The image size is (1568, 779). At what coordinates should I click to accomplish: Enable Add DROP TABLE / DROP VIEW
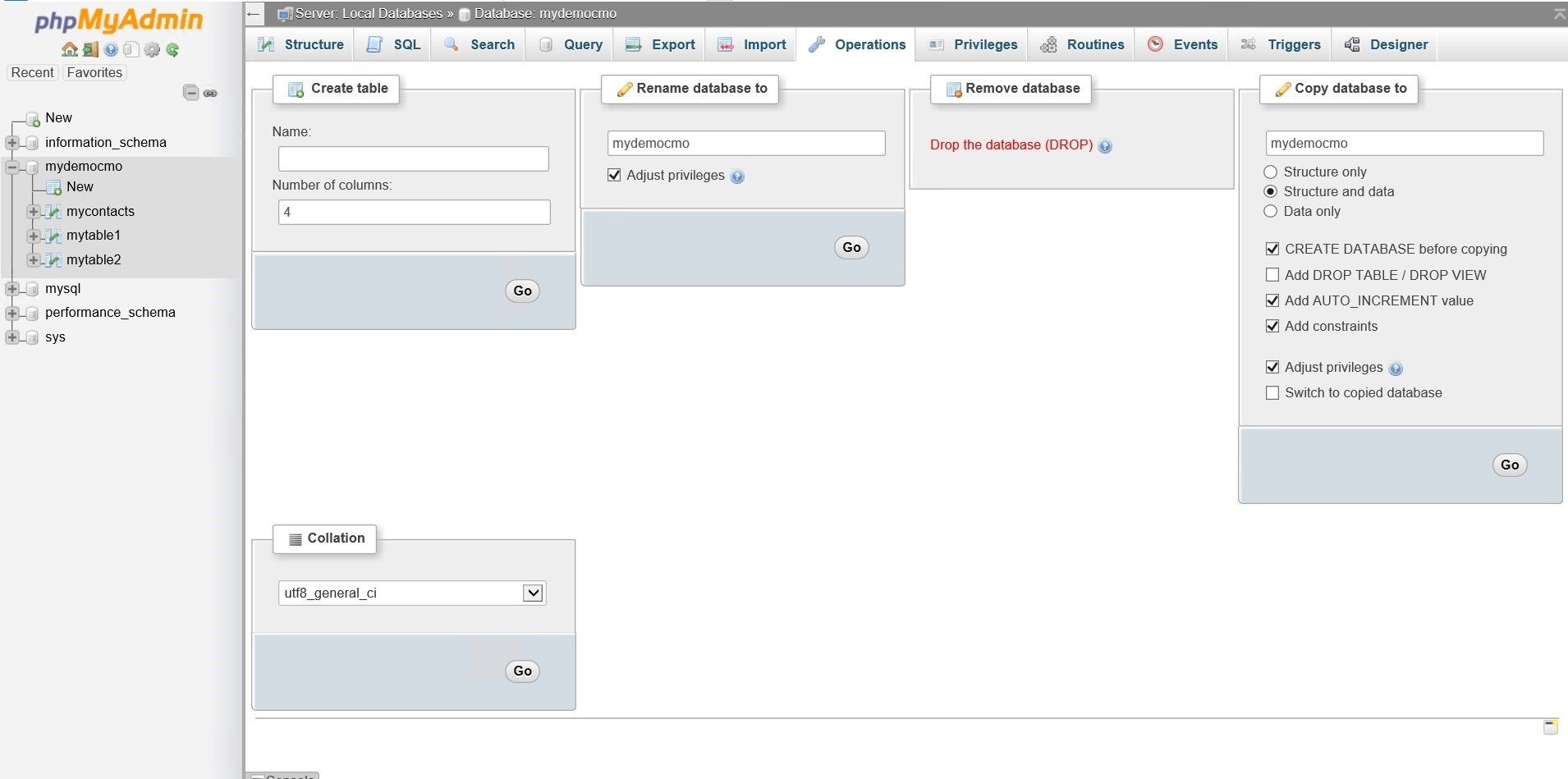click(1272, 275)
